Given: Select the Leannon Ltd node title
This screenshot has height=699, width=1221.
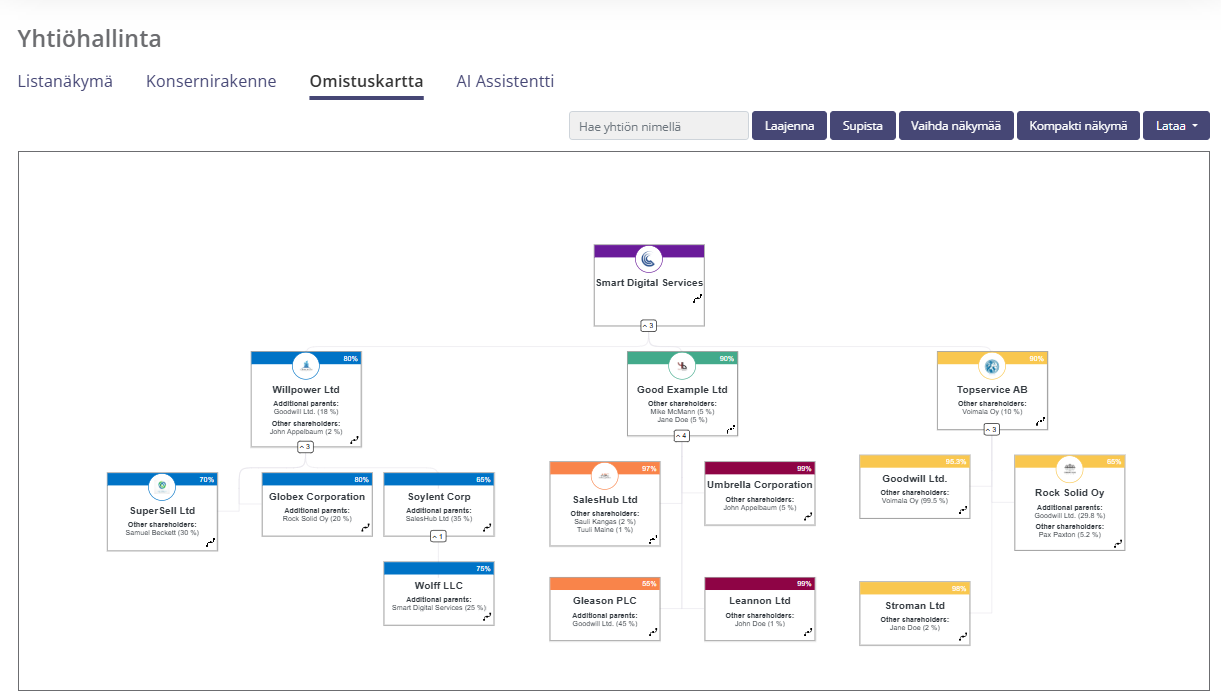Looking at the screenshot, I should point(760,601).
